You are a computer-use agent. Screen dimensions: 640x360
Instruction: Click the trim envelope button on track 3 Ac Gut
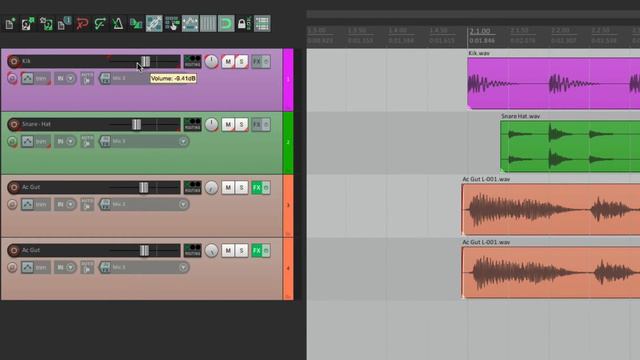coord(36,204)
